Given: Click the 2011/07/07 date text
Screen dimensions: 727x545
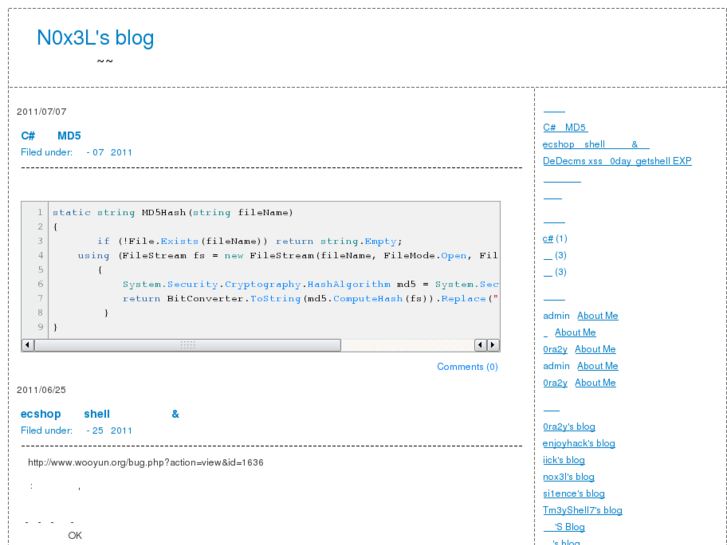Looking at the screenshot, I should coord(42,112).
